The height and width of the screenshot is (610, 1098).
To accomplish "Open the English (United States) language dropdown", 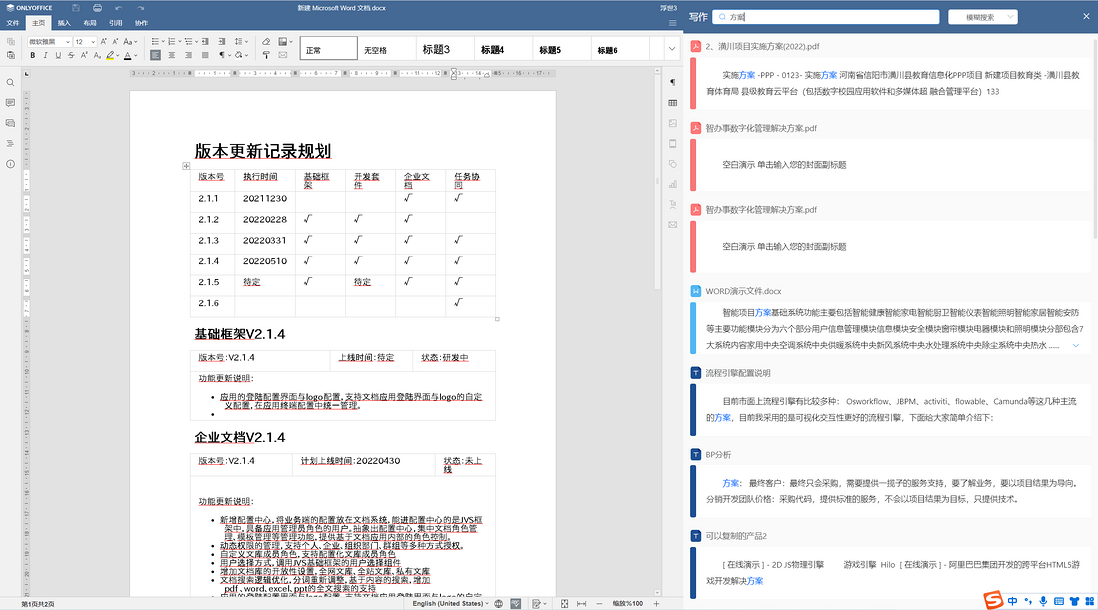I will pyautogui.click(x=450, y=604).
